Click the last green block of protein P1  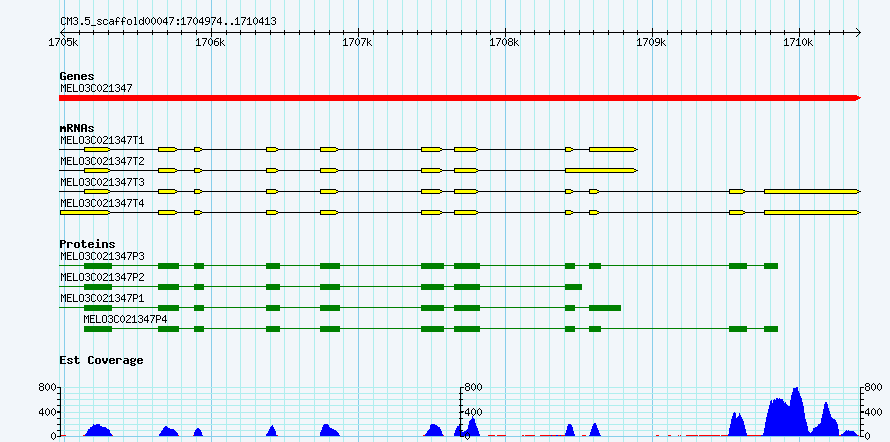point(604,308)
